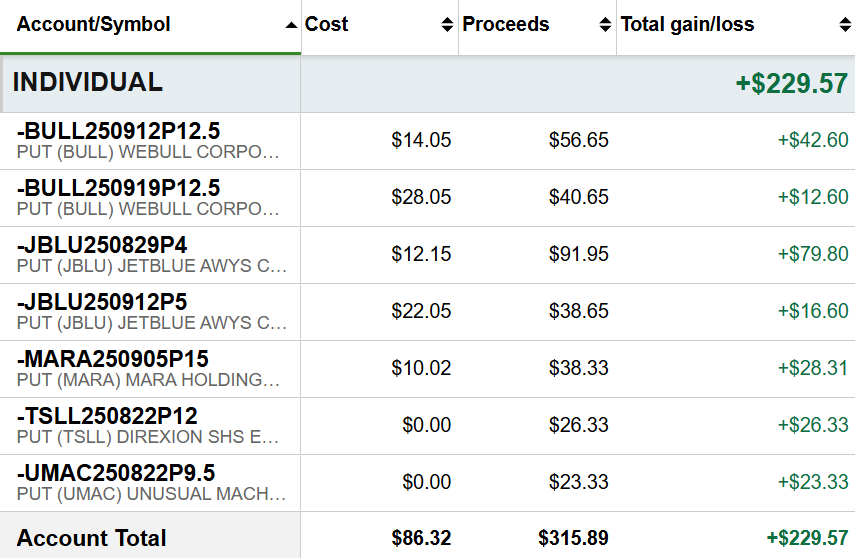Viewport: 855px width, 558px height.
Task: Click PUT (BULL) description under -BULL250919P12.5
Action: [x=148, y=209]
